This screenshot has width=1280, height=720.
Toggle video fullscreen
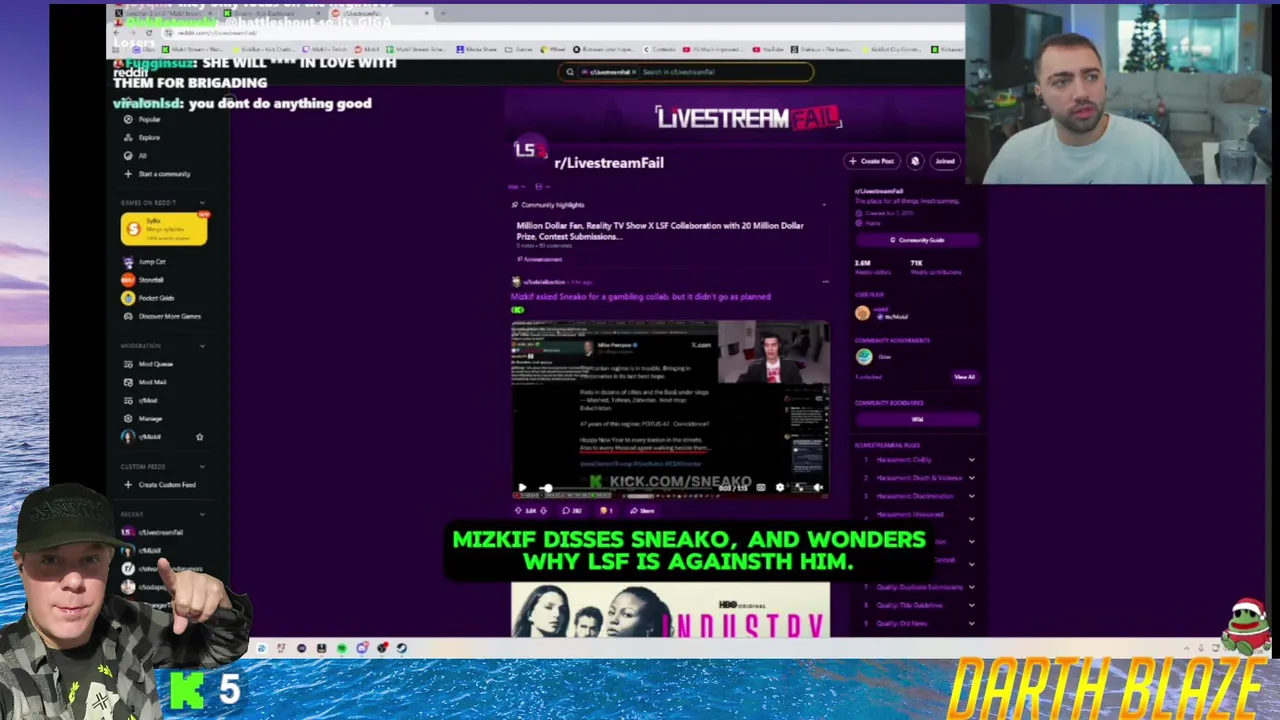tap(800, 488)
